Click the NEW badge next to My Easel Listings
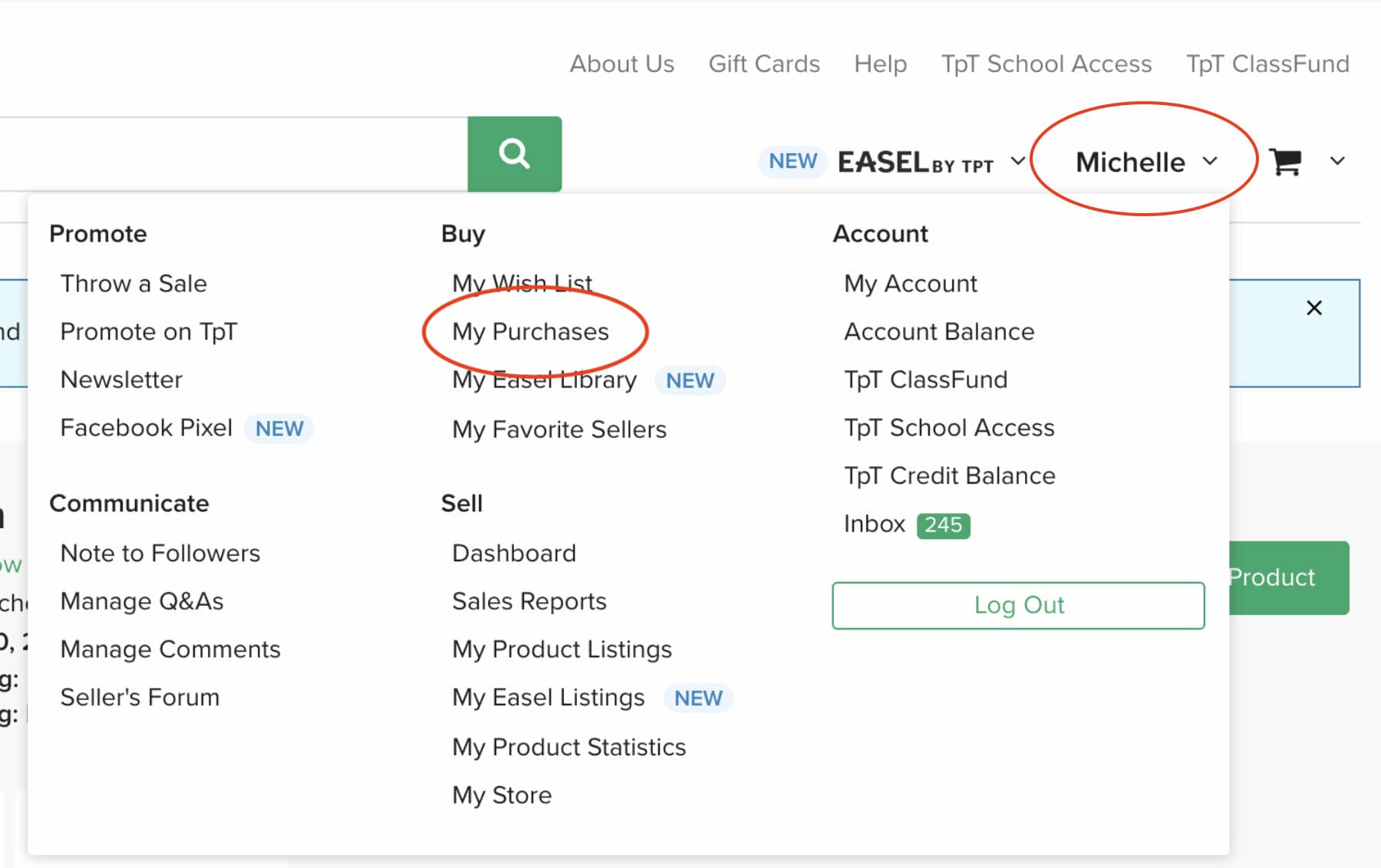This screenshot has width=1381, height=868. coord(698,698)
